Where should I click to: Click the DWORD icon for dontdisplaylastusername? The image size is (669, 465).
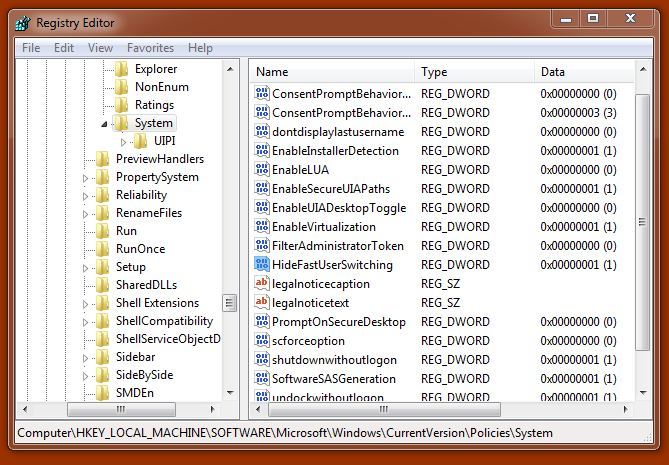(x=262, y=131)
